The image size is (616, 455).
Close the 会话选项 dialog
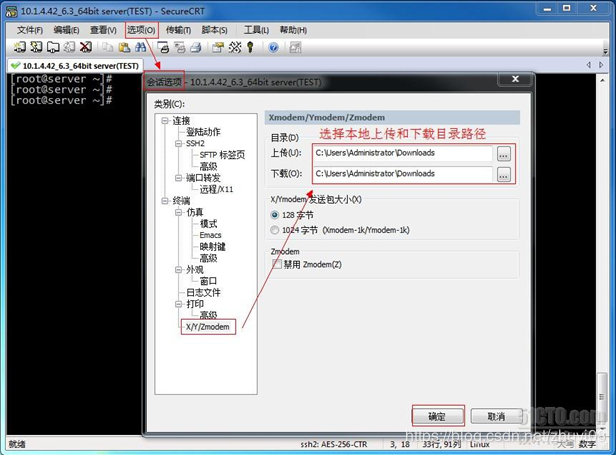(515, 79)
